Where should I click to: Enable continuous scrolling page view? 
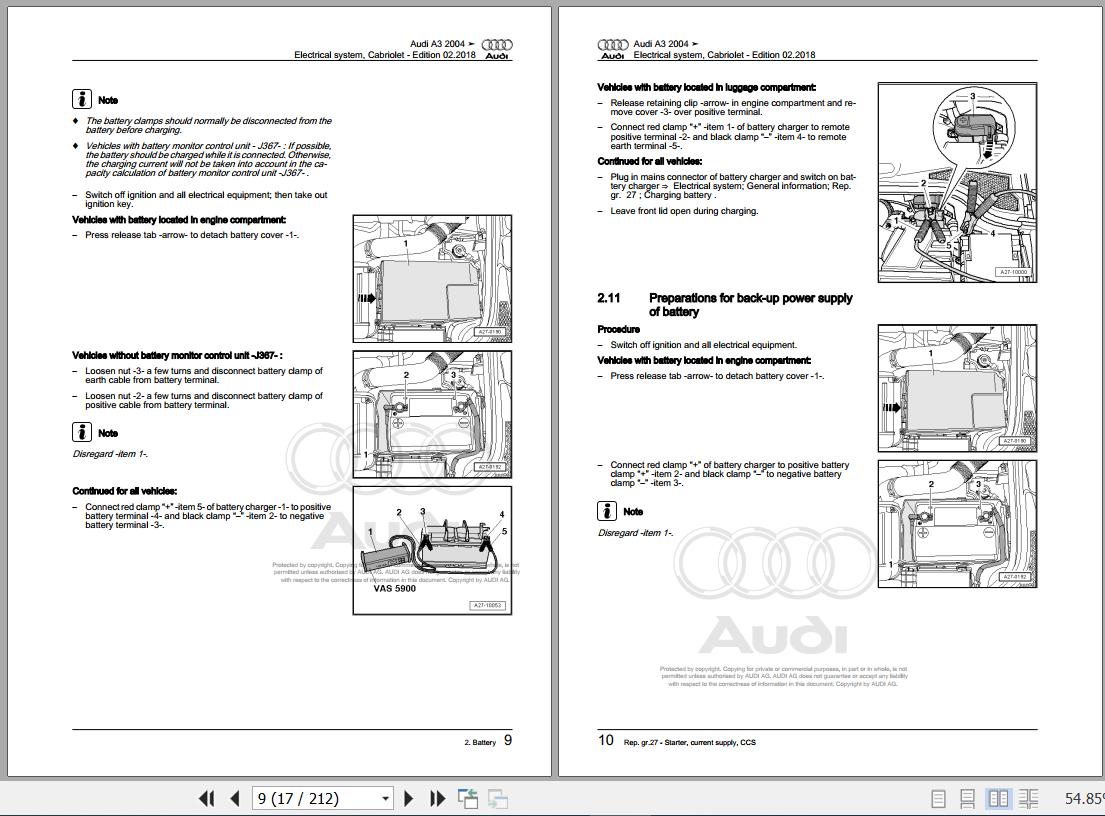click(968, 798)
